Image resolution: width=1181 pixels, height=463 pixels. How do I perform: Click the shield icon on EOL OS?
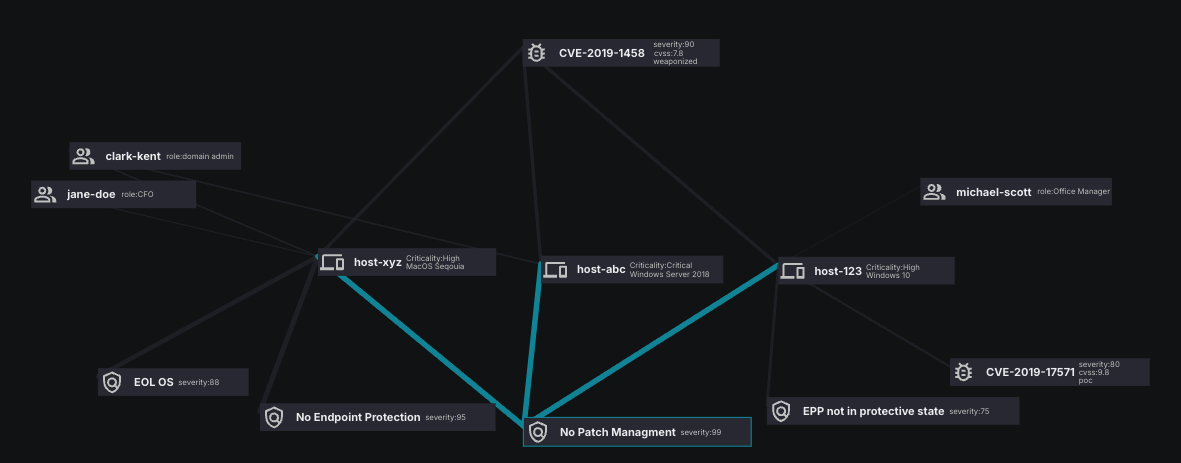112,382
